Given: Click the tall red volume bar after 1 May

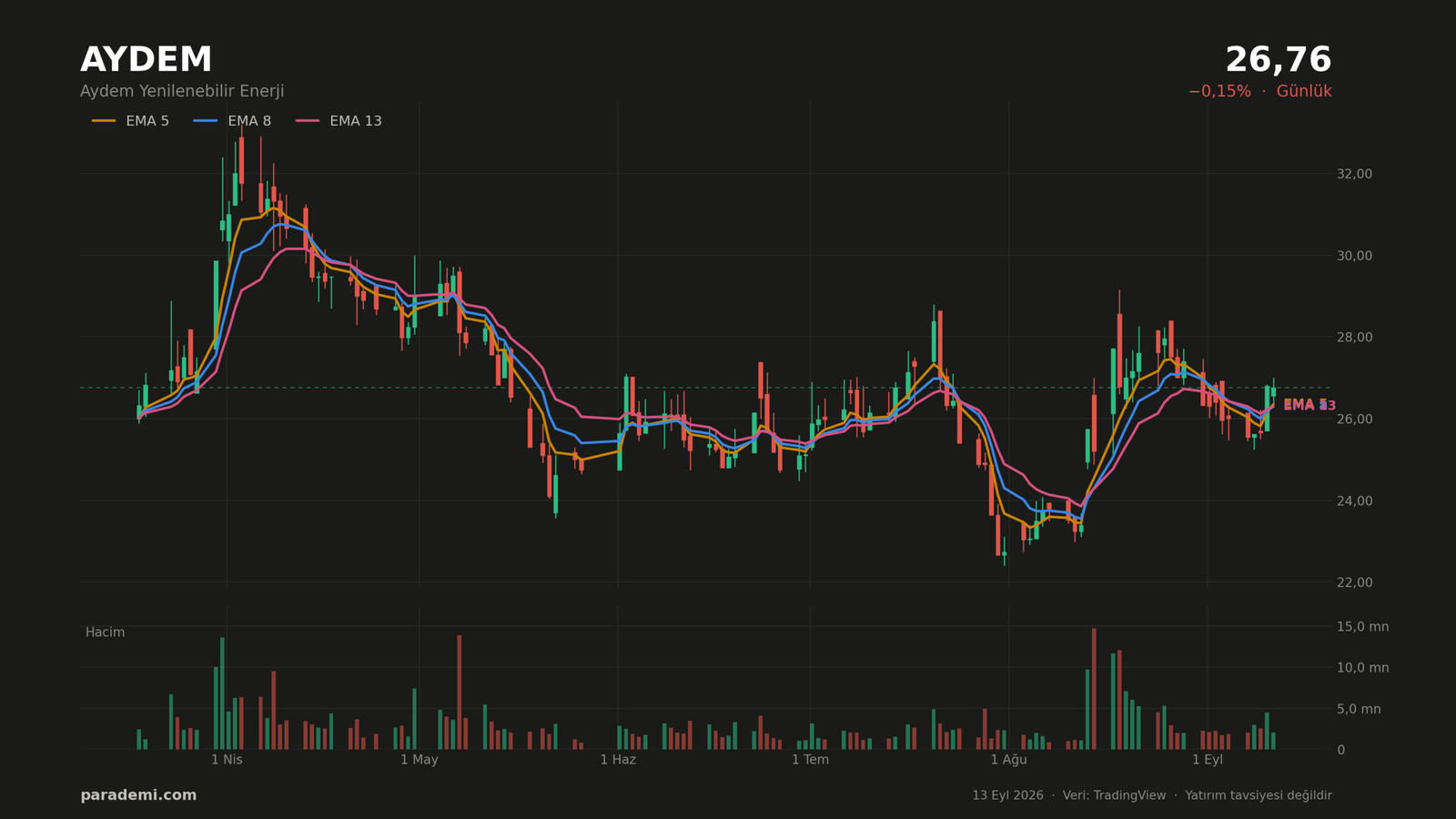Looking at the screenshot, I should click(x=459, y=693).
